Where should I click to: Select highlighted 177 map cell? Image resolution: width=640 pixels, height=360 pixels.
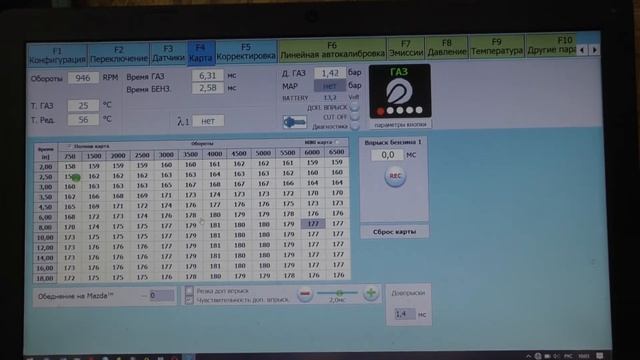pos(313,224)
